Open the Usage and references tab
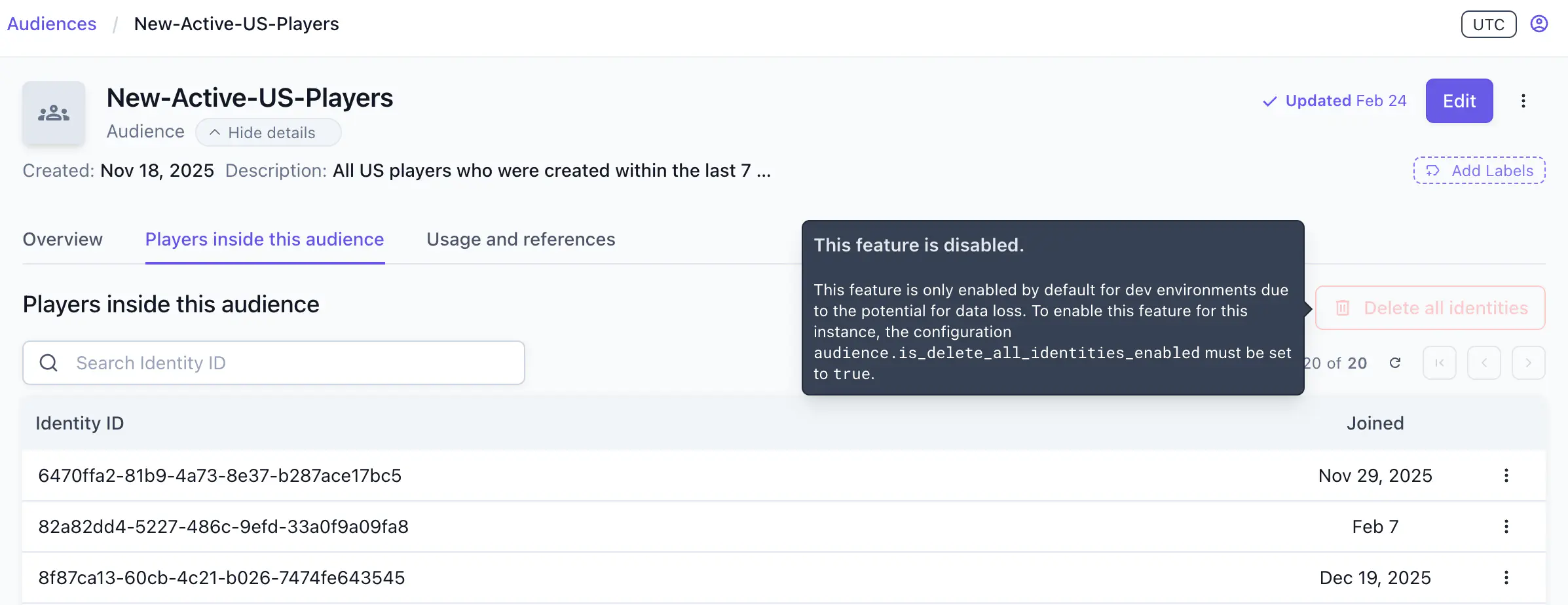Screen dimensions: 1568x605 (521, 240)
